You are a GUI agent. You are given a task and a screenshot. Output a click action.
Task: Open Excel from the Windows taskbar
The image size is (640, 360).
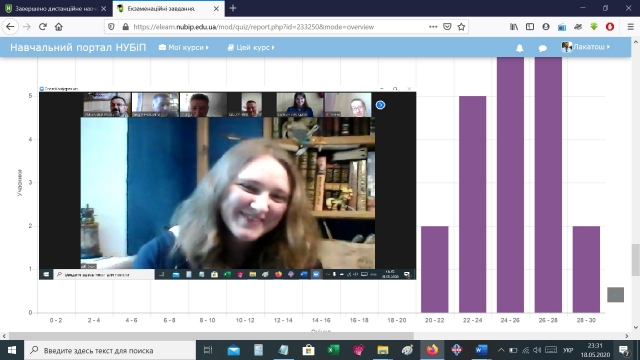tap(333, 350)
